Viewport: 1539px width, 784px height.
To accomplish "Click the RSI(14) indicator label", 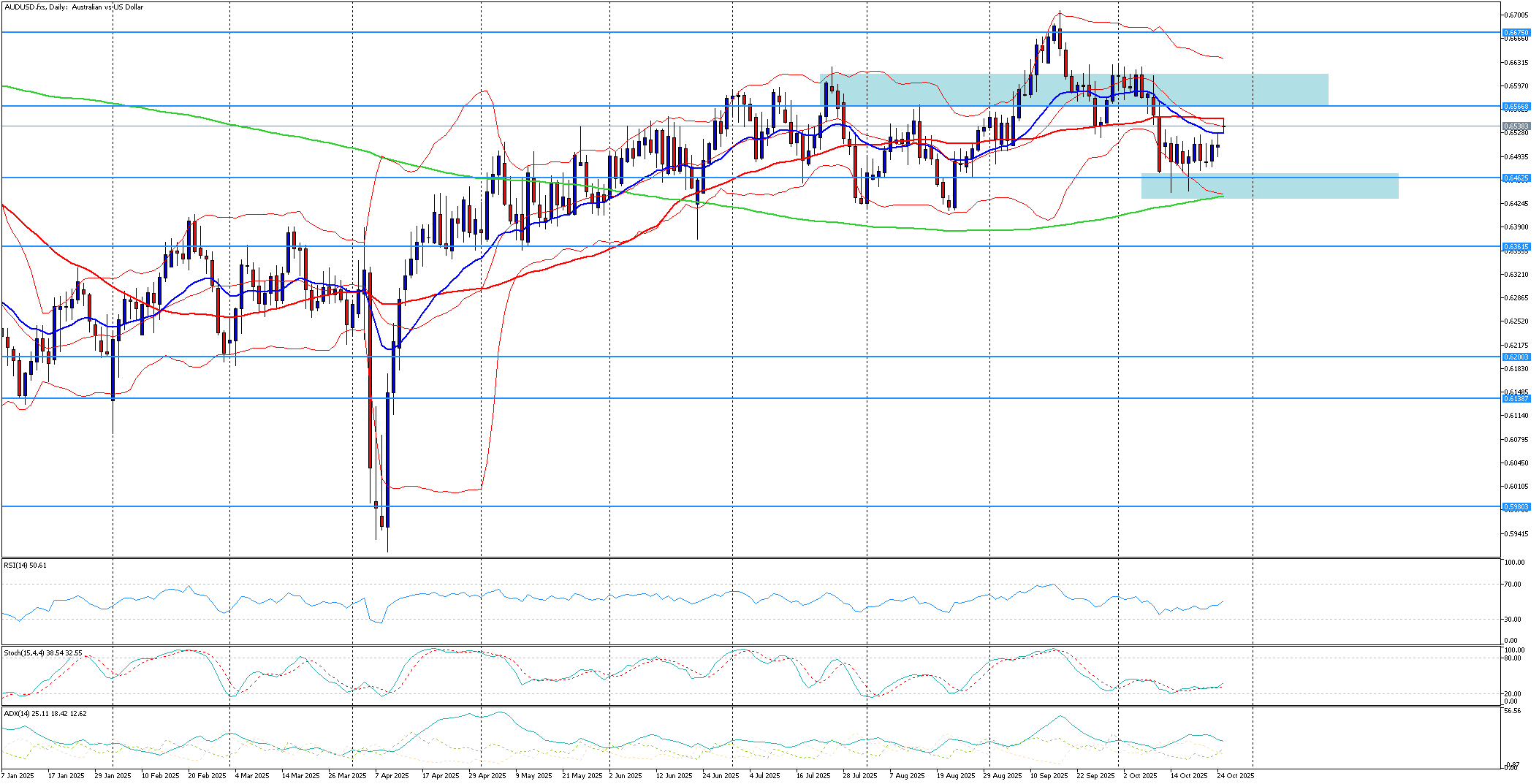I will (x=25, y=566).
